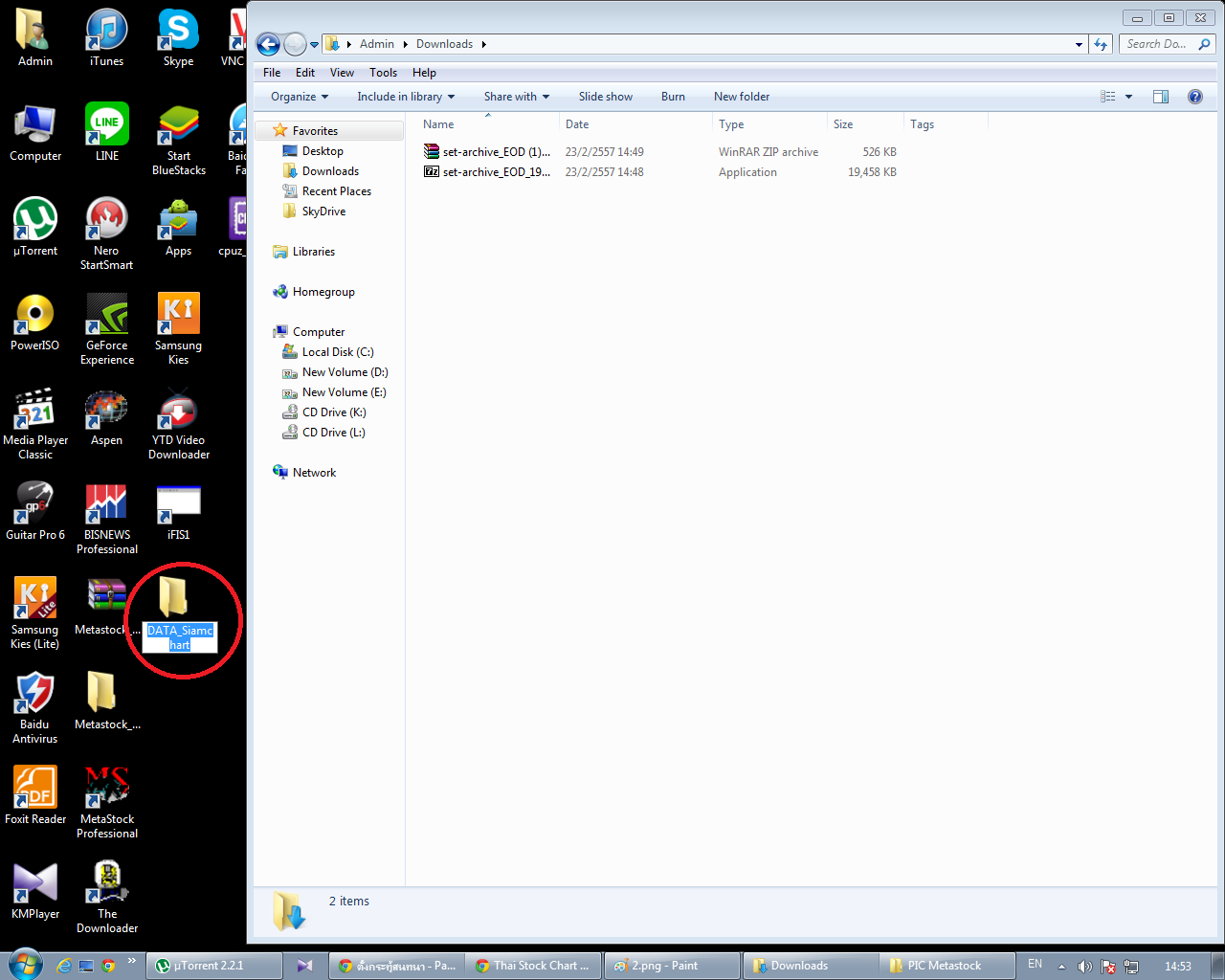The height and width of the screenshot is (980, 1225).
Task: Select the DATA_Siamchart folder icon
Action: pos(173,597)
